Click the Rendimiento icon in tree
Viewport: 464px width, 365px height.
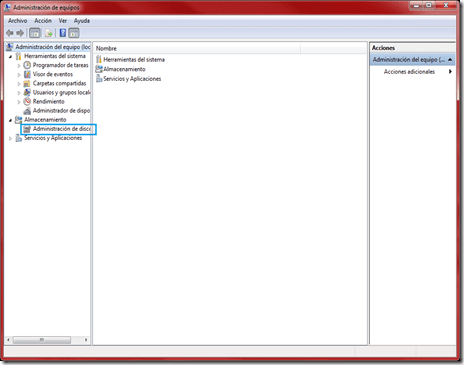click(x=27, y=101)
